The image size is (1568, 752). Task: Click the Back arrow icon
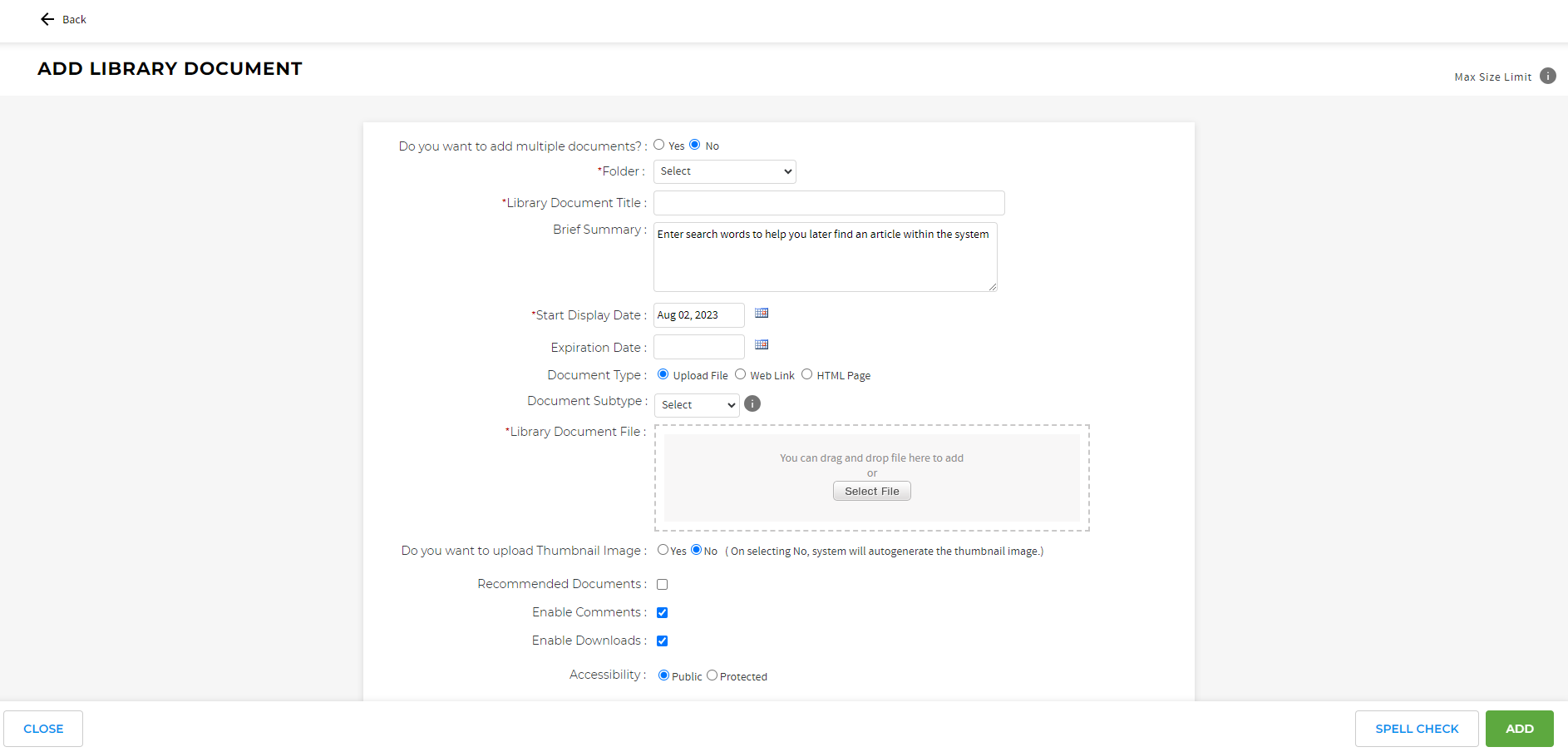point(47,19)
